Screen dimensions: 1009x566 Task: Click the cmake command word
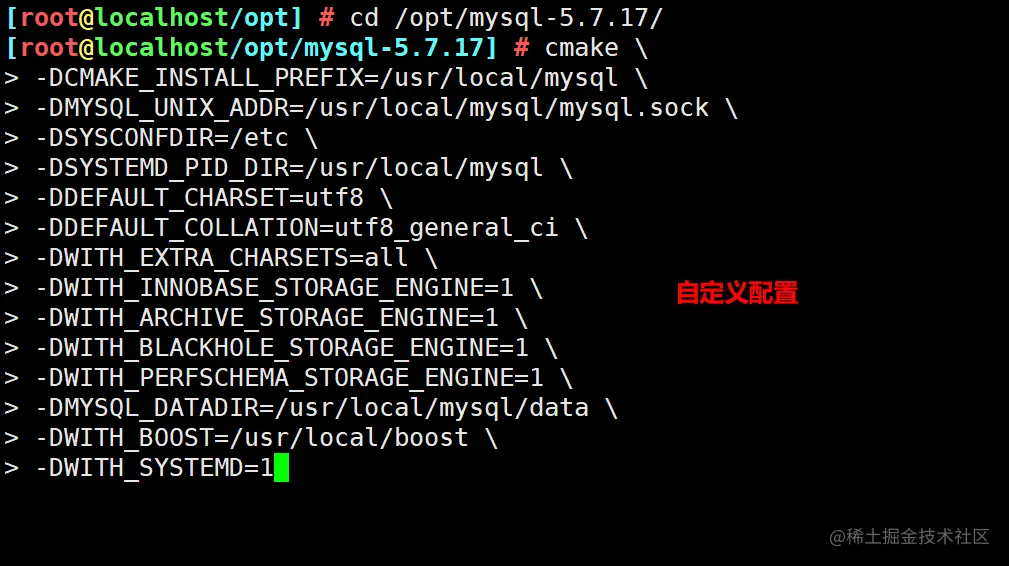pos(582,48)
